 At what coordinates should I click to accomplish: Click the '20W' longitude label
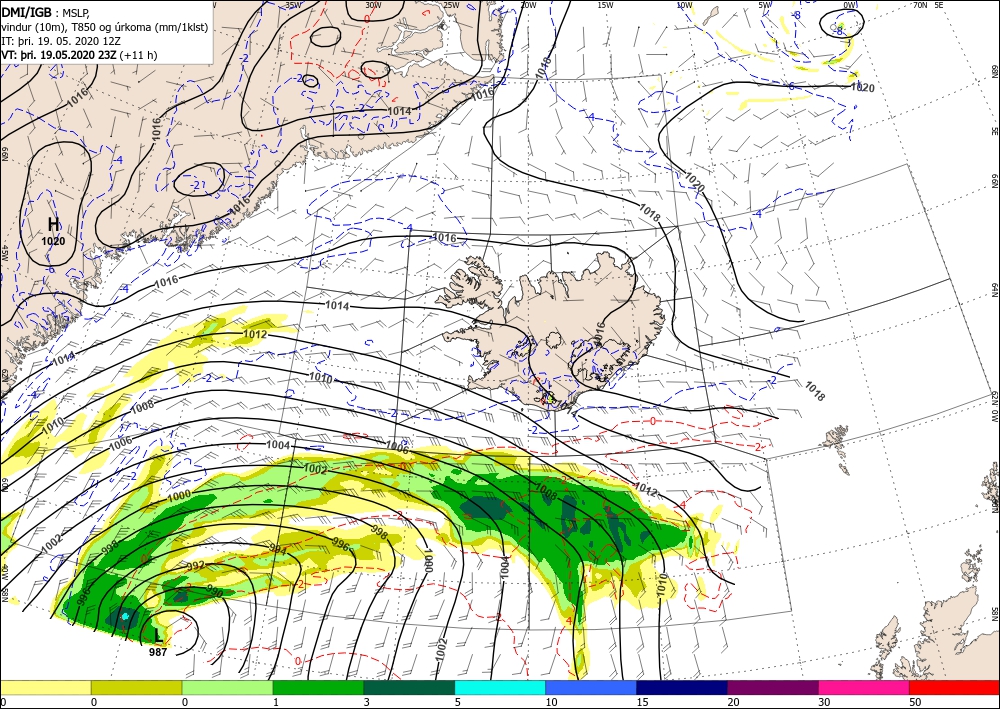coord(527,5)
